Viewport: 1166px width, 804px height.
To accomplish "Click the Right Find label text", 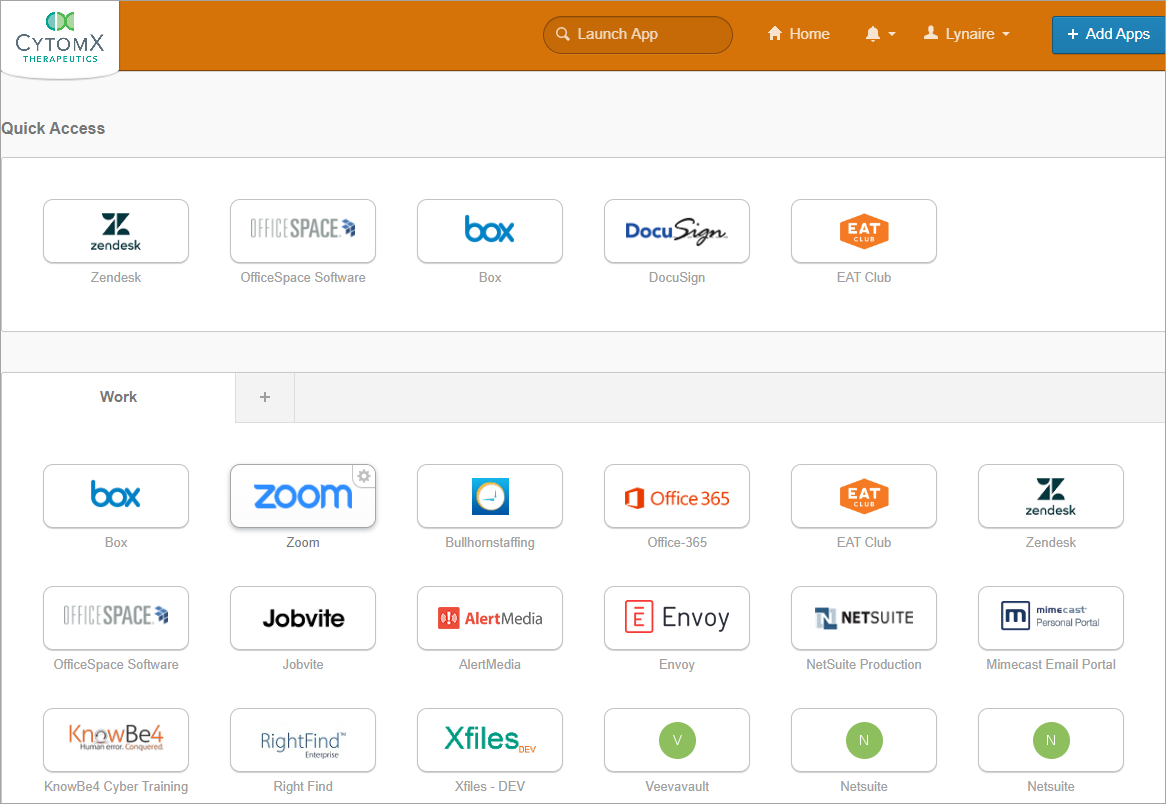I will click(303, 786).
